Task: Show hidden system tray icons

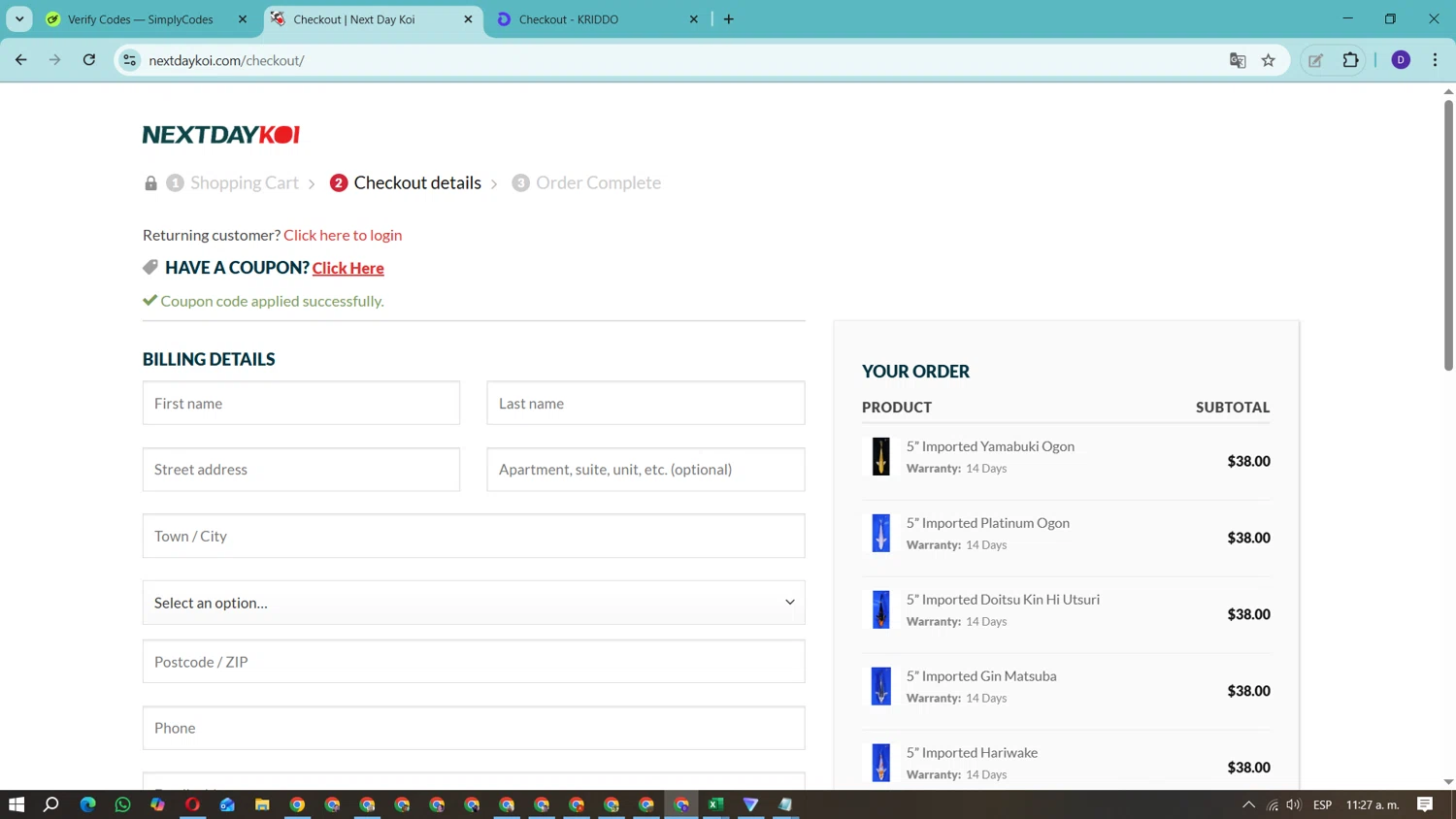Action: click(1249, 804)
